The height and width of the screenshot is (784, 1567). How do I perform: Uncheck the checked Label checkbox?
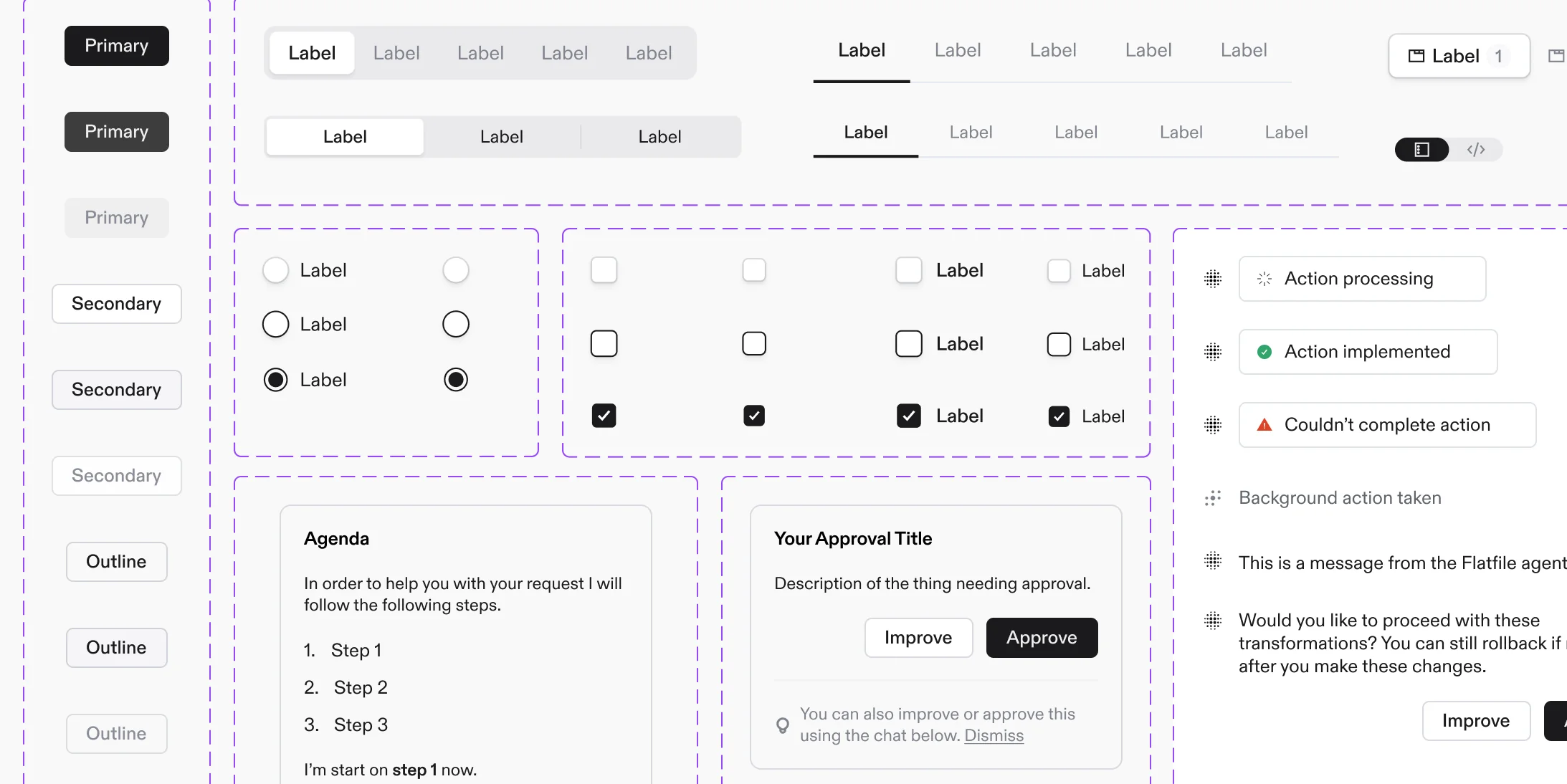pyautogui.click(x=908, y=416)
